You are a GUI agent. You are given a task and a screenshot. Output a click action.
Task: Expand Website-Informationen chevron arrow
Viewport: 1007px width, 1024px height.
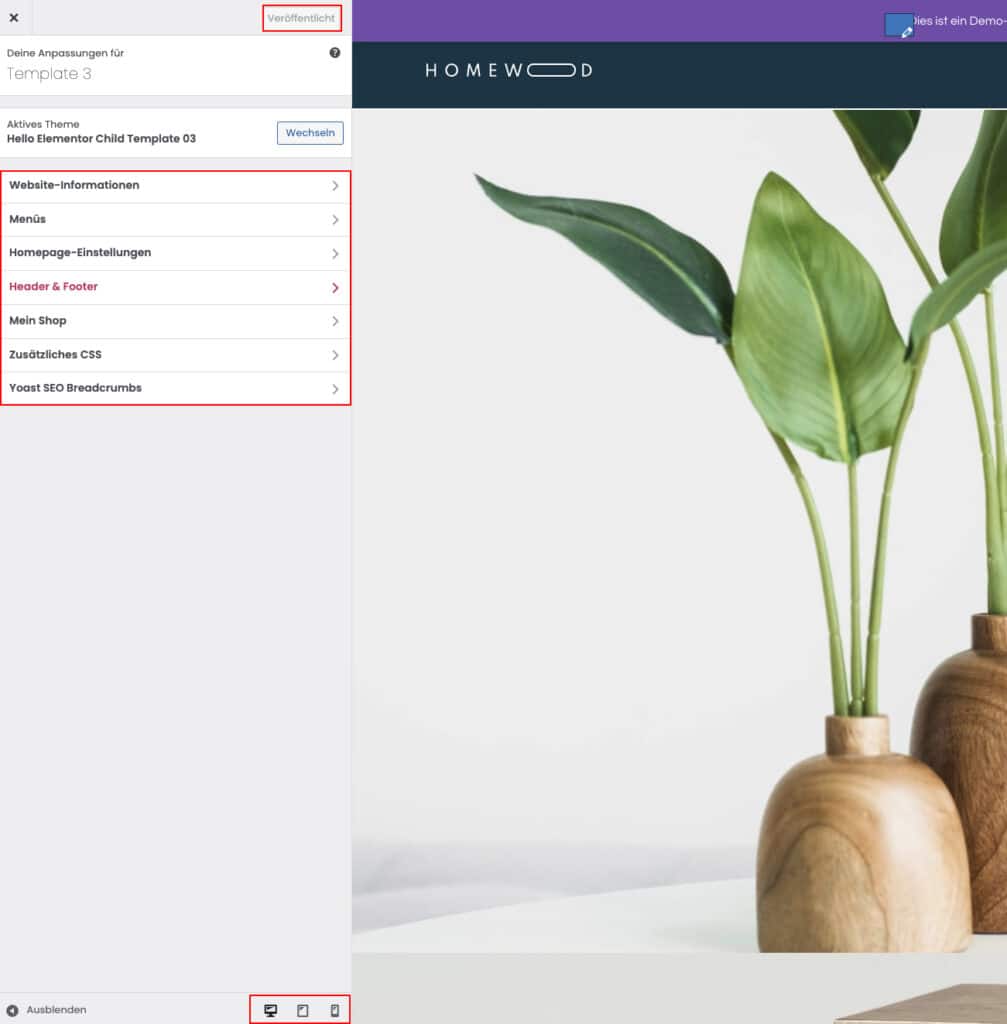(335, 186)
